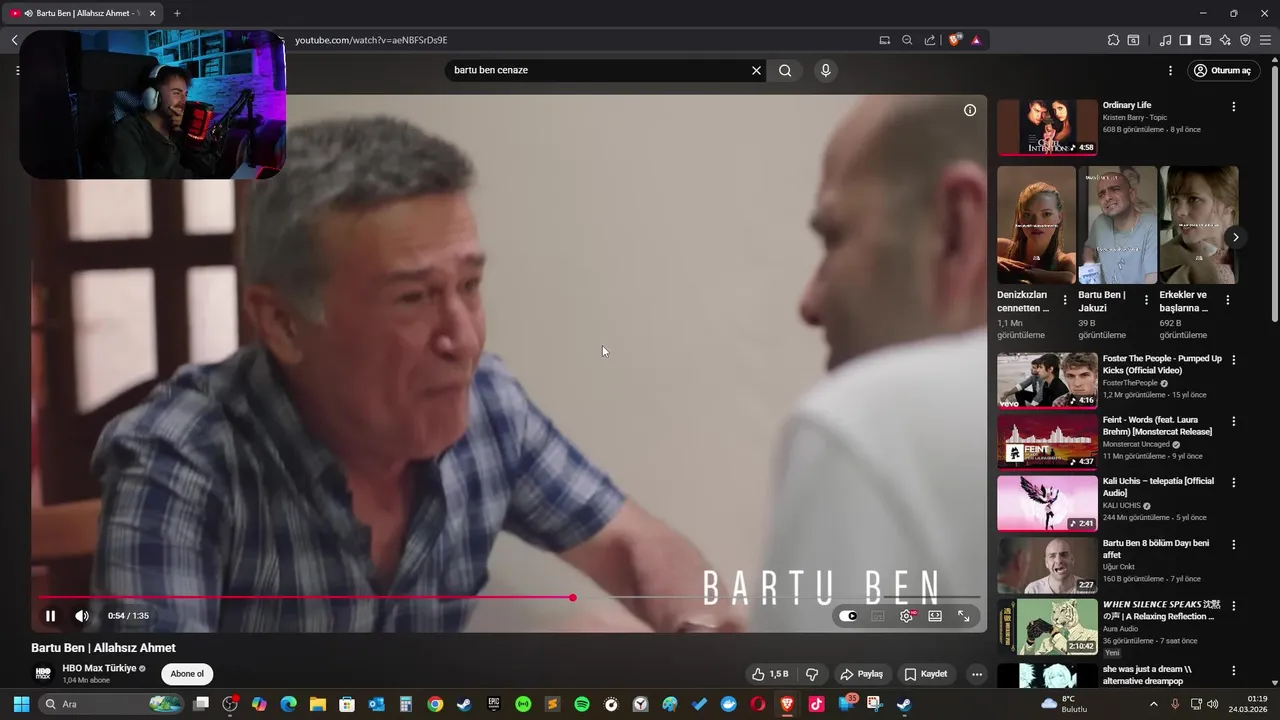Open a new browser tab
This screenshot has width=1280, height=720.
pyautogui.click(x=177, y=13)
